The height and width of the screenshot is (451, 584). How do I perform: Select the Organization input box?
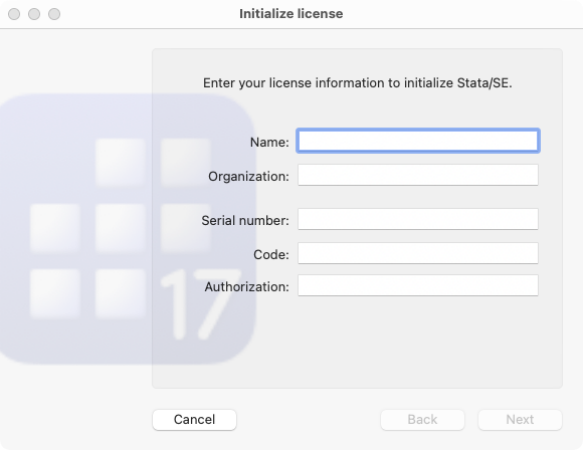click(x=418, y=175)
